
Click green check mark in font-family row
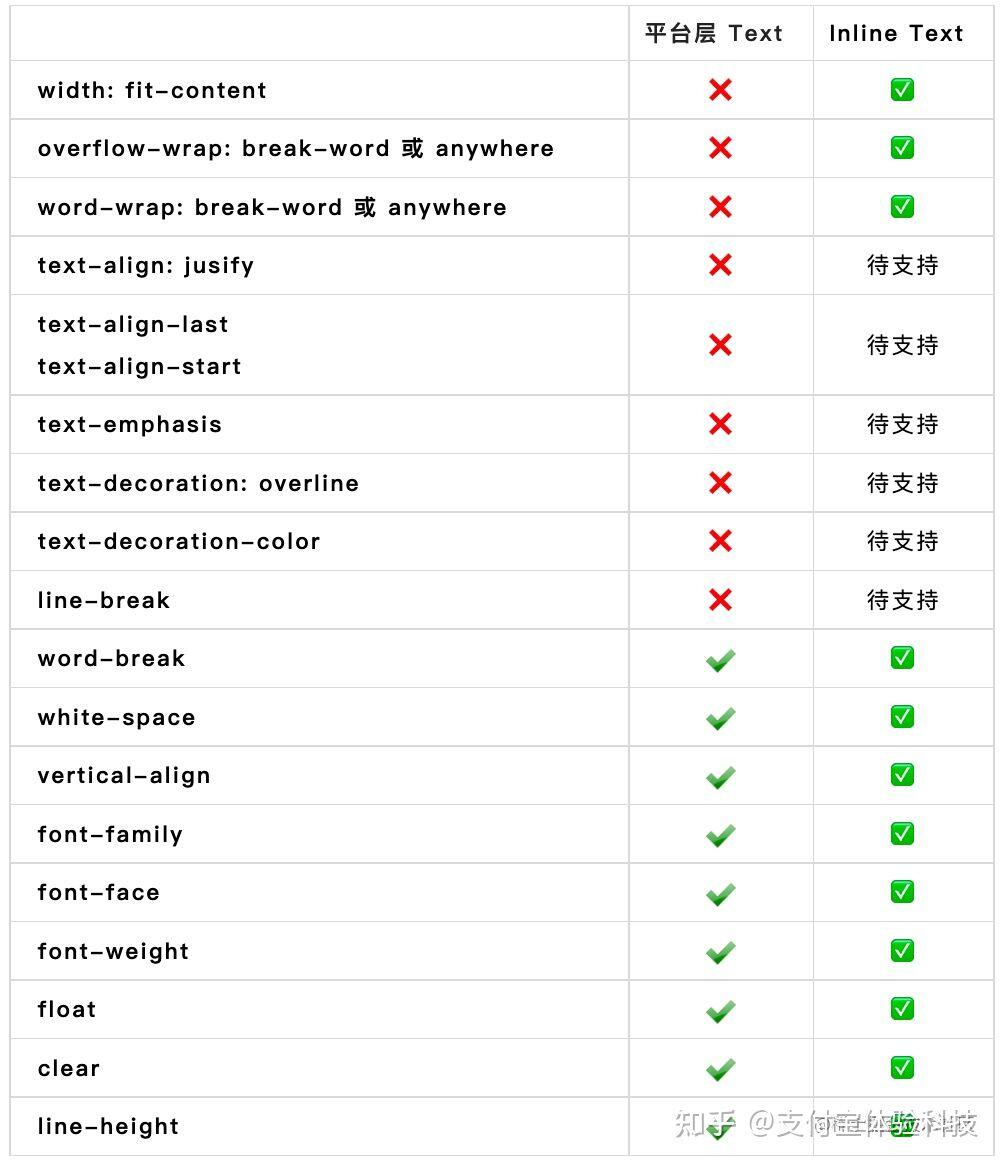click(x=720, y=835)
